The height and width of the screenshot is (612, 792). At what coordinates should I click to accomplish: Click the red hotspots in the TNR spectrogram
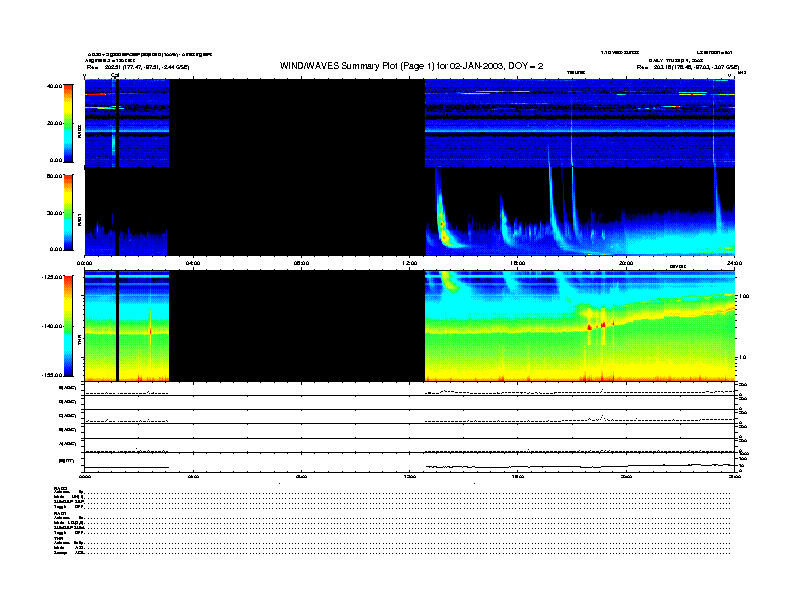(x=601, y=325)
